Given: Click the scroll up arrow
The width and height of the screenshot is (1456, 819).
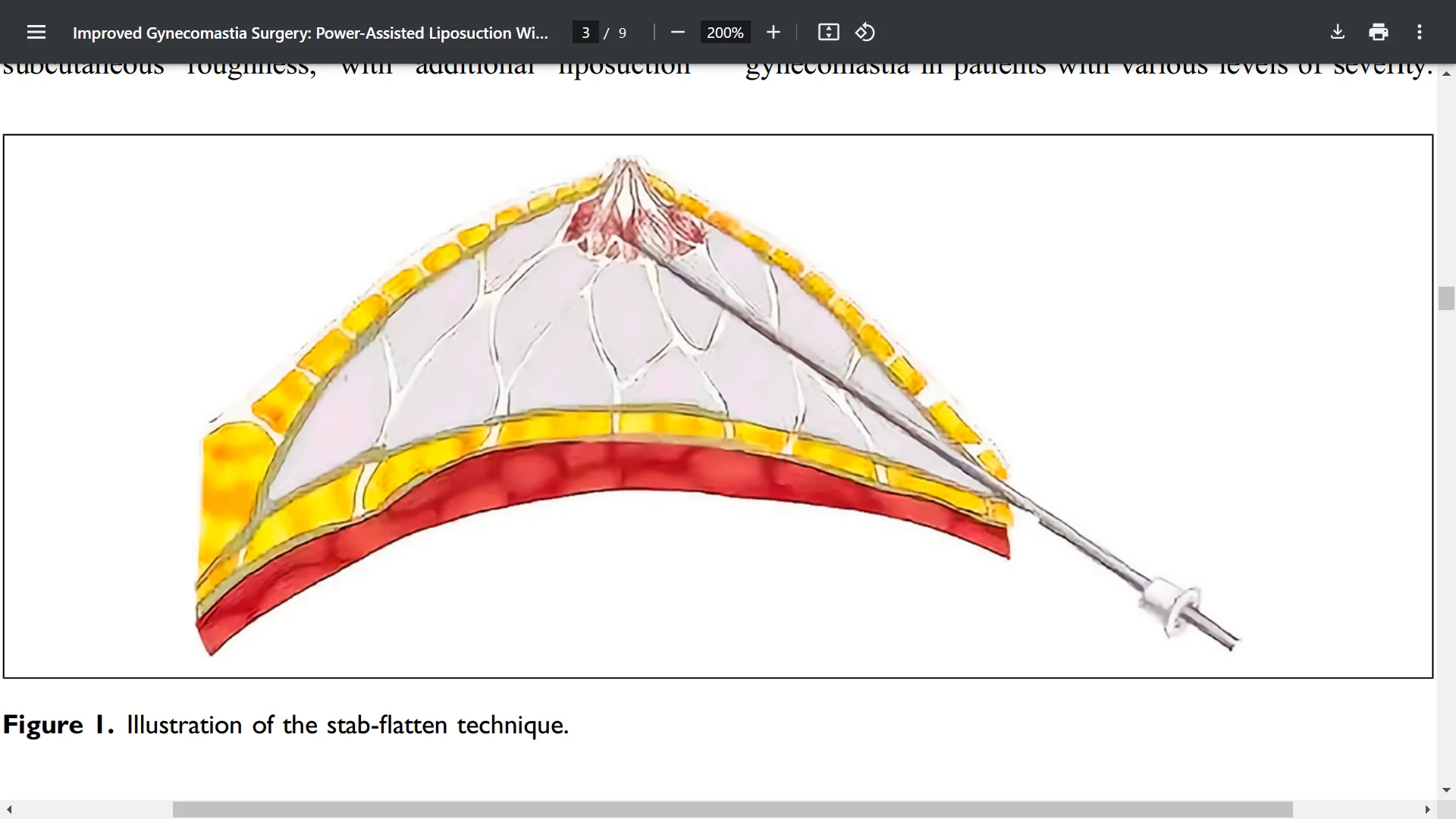Looking at the screenshot, I should pos(1446,74).
